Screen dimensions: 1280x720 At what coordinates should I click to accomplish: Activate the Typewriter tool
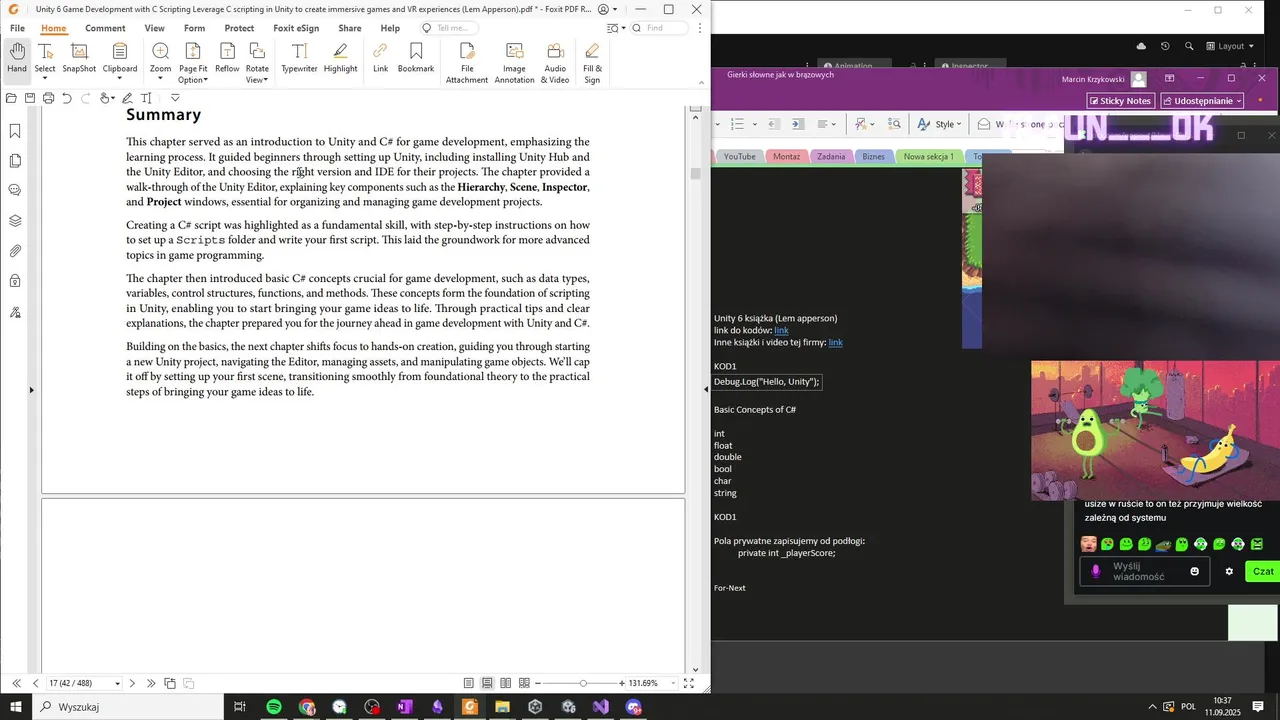click(299, 58)
